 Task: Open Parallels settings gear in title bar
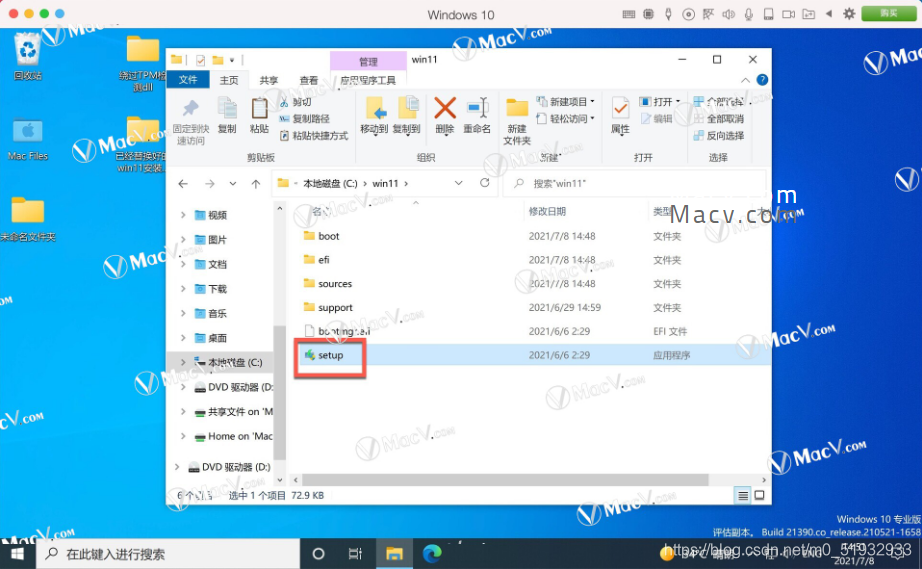pos(849,14)
